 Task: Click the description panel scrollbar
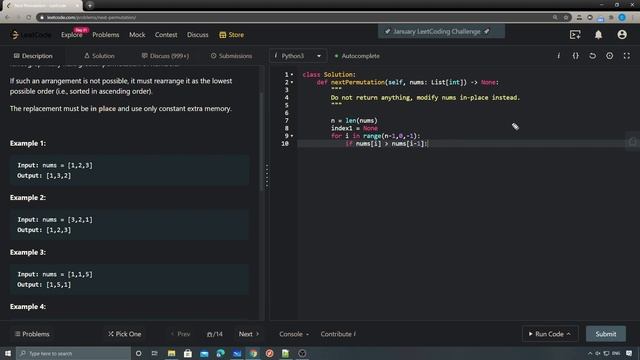[261, 141]
